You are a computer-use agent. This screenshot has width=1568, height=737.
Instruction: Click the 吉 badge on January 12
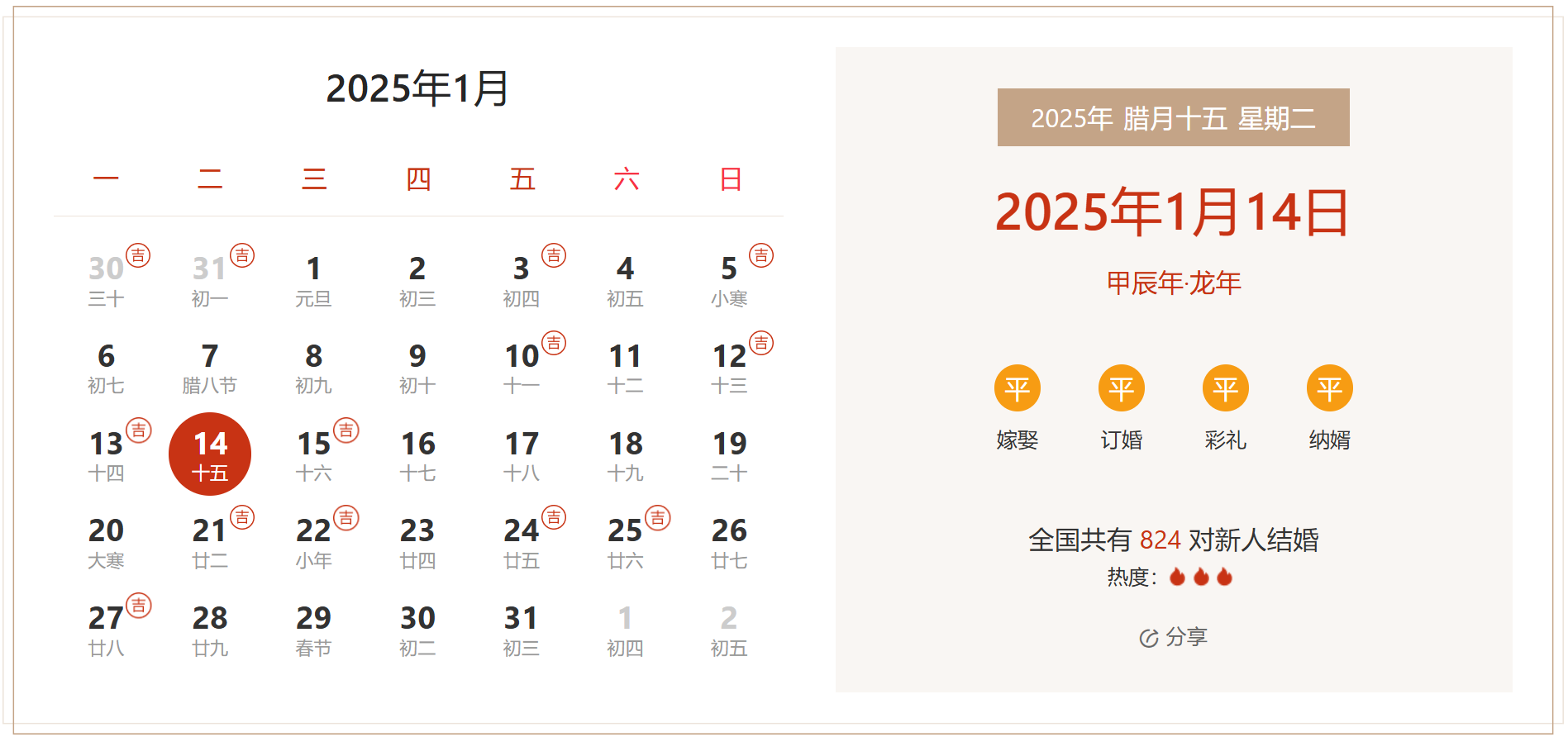tap(761, 343)
